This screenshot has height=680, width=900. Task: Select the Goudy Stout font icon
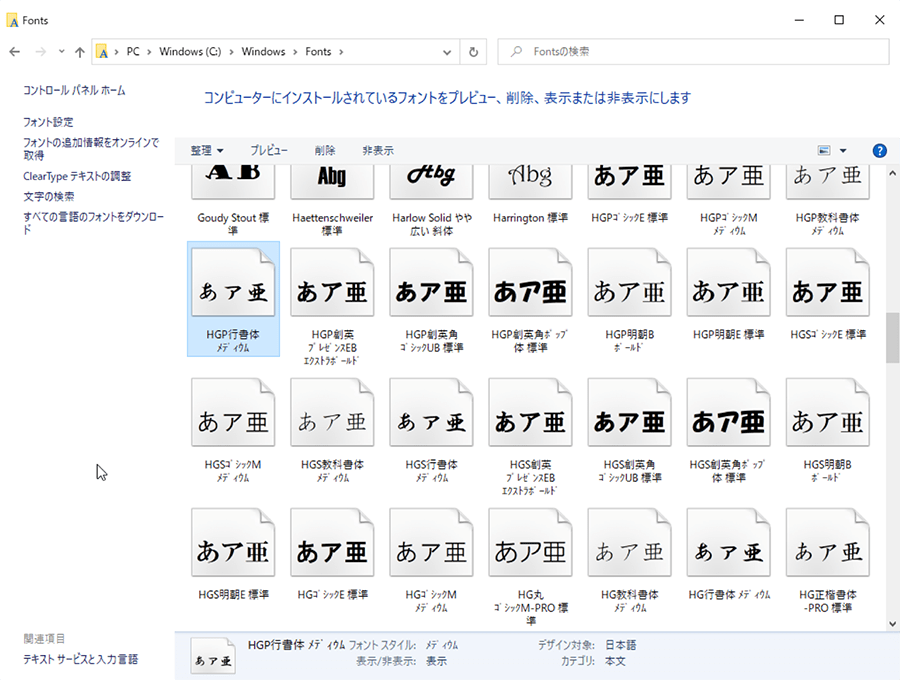pos(233,178)
